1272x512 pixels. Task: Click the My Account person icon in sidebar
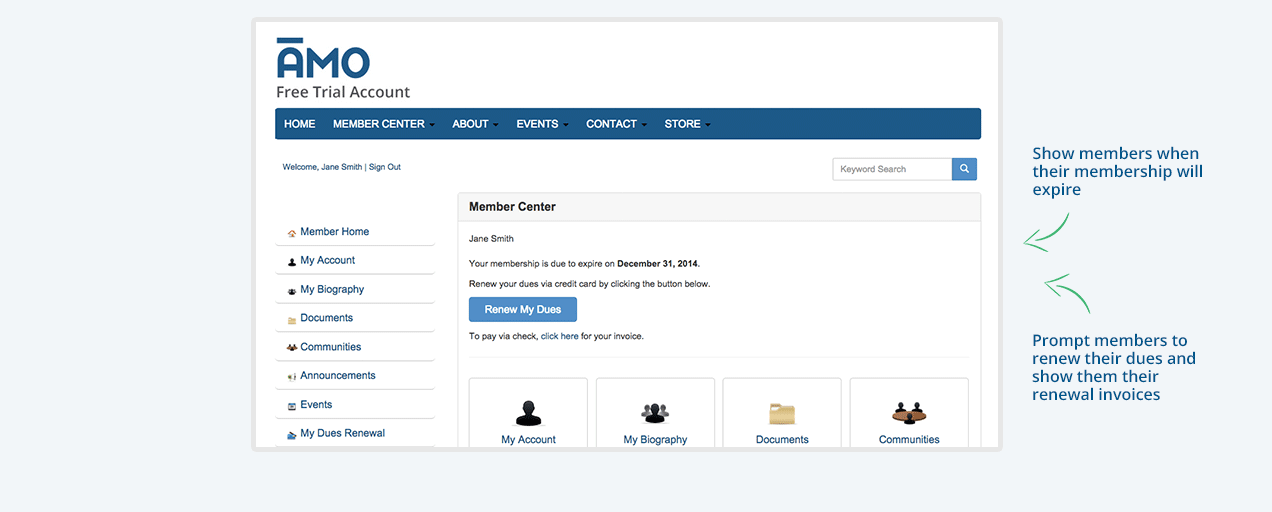click(x=292, y=262)
